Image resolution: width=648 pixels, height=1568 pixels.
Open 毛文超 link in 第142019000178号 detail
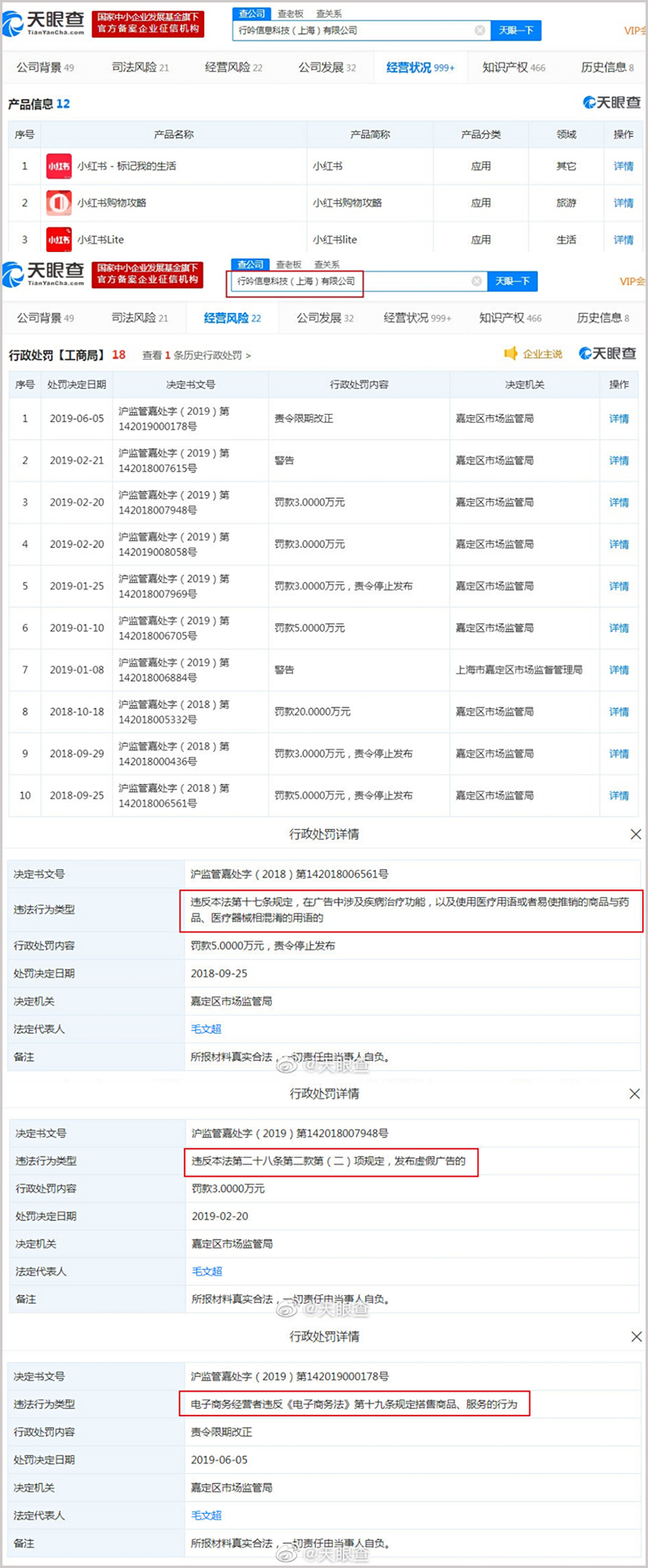click(206, 1515)
